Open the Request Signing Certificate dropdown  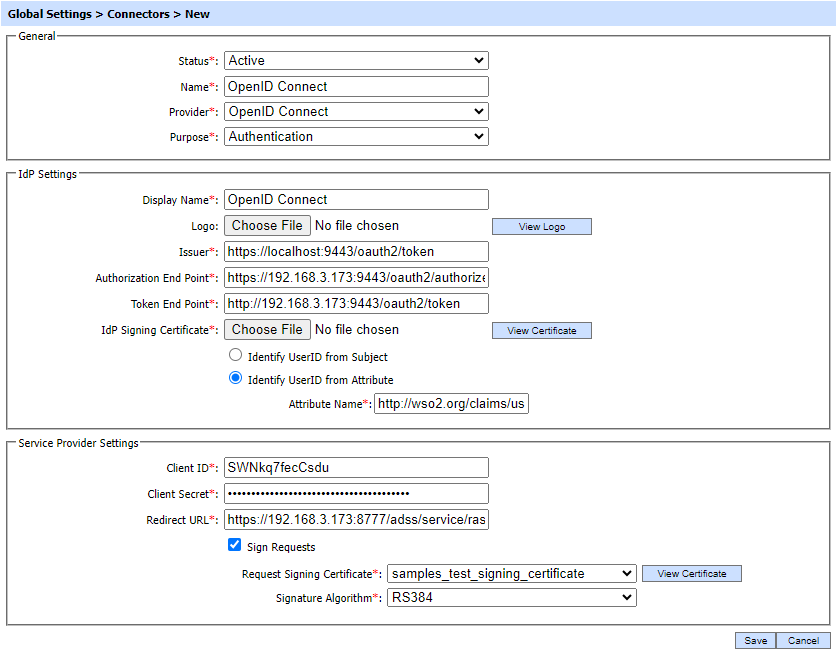[511, 574]
